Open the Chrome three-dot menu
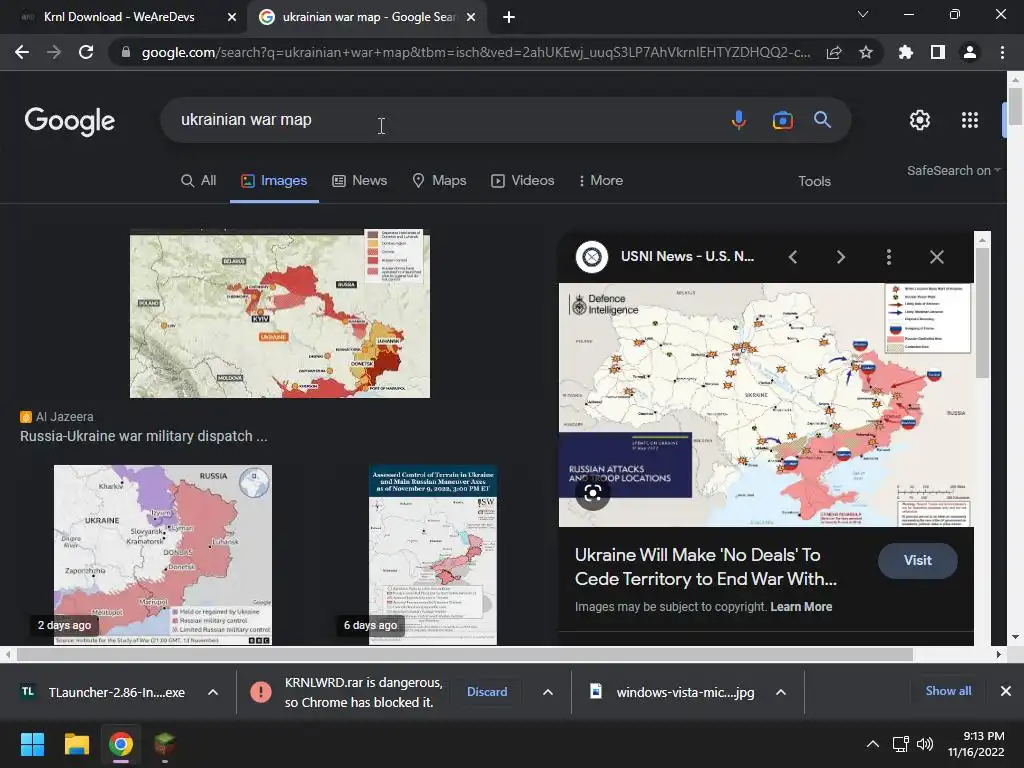This screenshot has height=768, width=1024. pos(1002,52)
